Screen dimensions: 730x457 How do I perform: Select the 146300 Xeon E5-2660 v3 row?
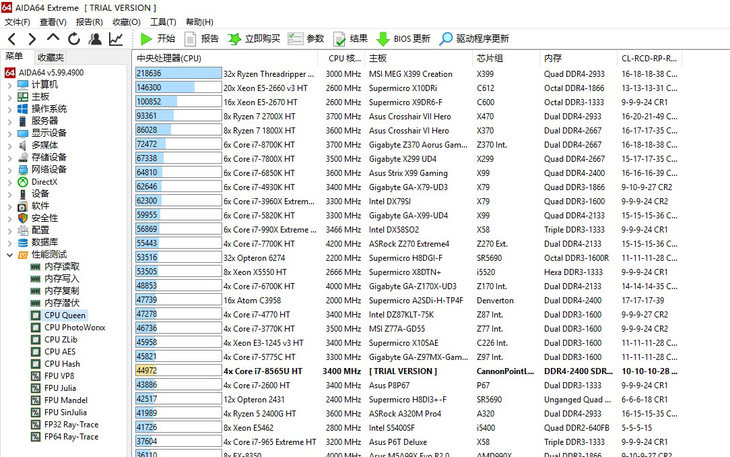[406, 88]
